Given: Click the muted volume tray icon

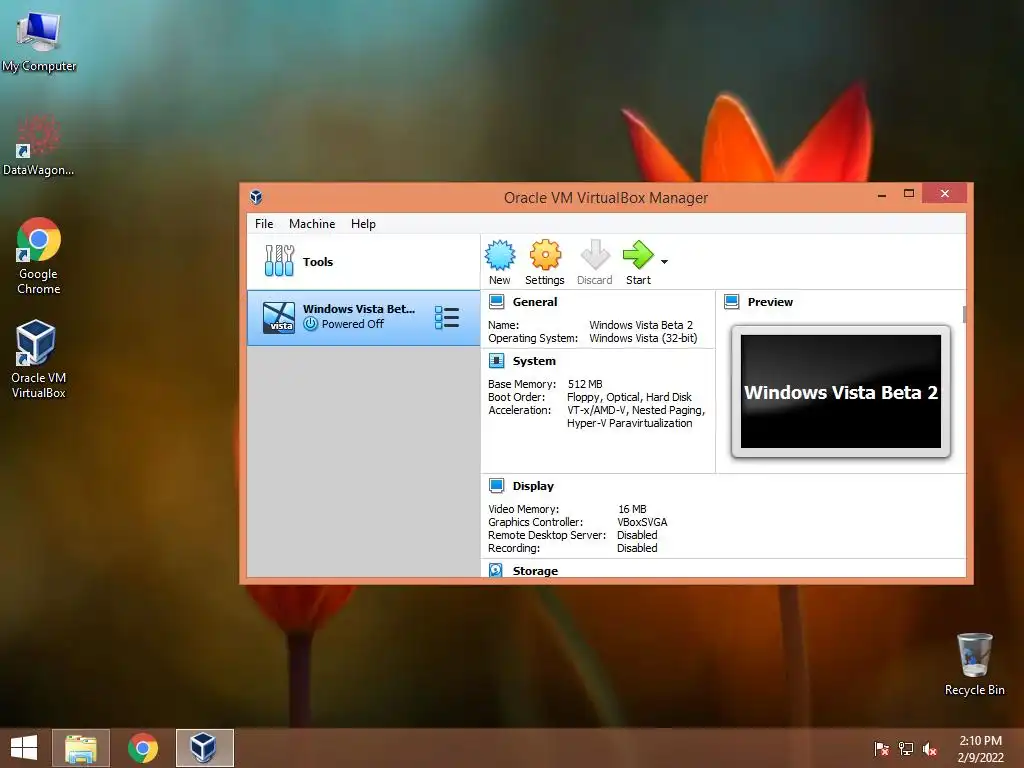Looking at the screenshot, I should point(930,748).
